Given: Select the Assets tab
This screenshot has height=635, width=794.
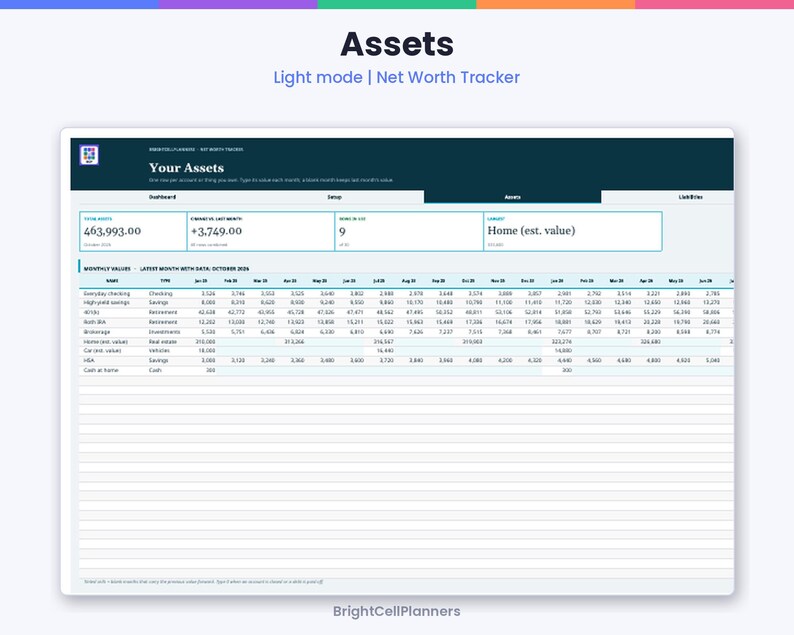Looking at the screenshot, I should point(512,197).
